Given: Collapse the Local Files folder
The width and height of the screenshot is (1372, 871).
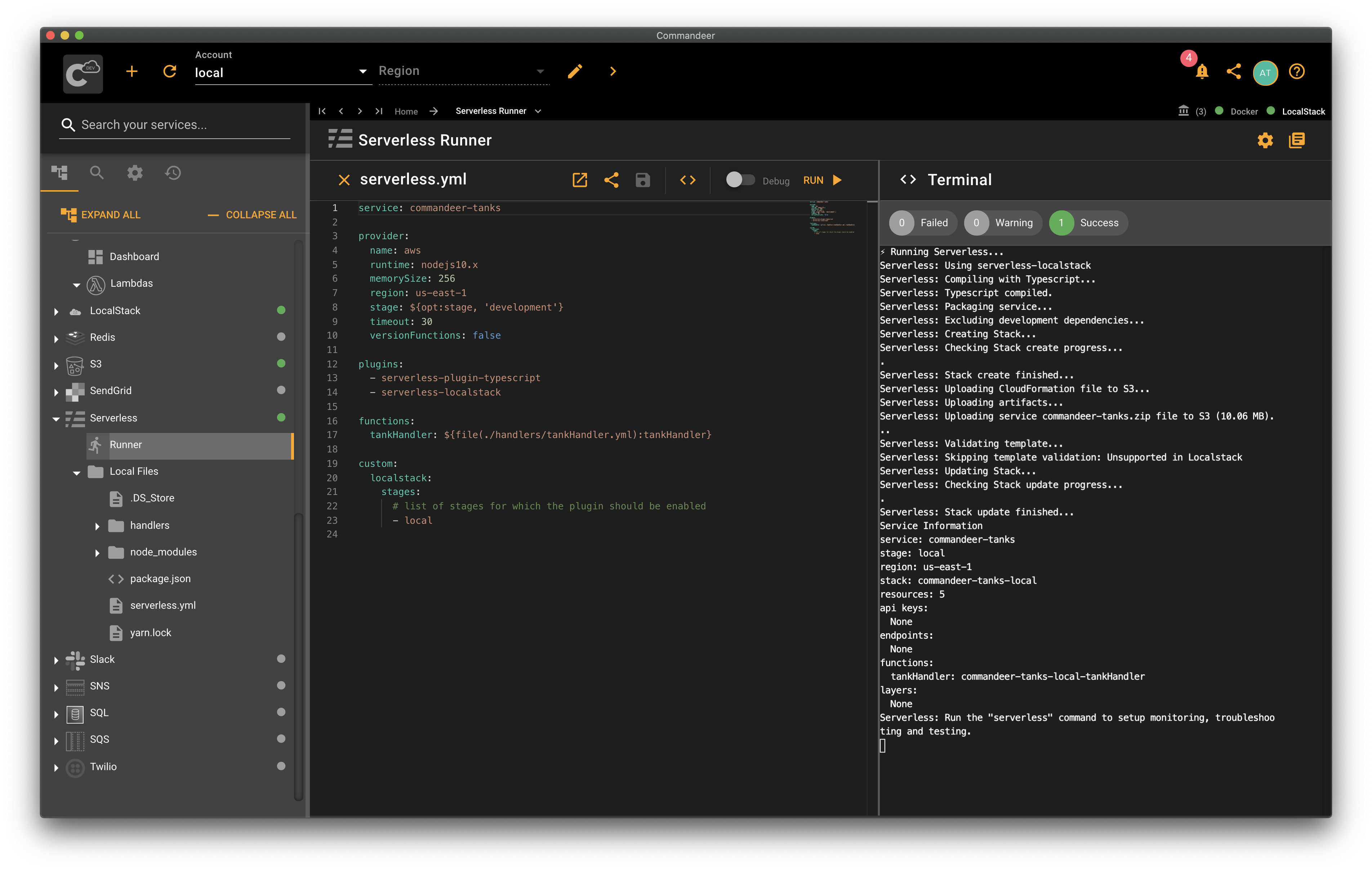Looking at the screenshot, I should pyautogui.click(x=76, y=473).
